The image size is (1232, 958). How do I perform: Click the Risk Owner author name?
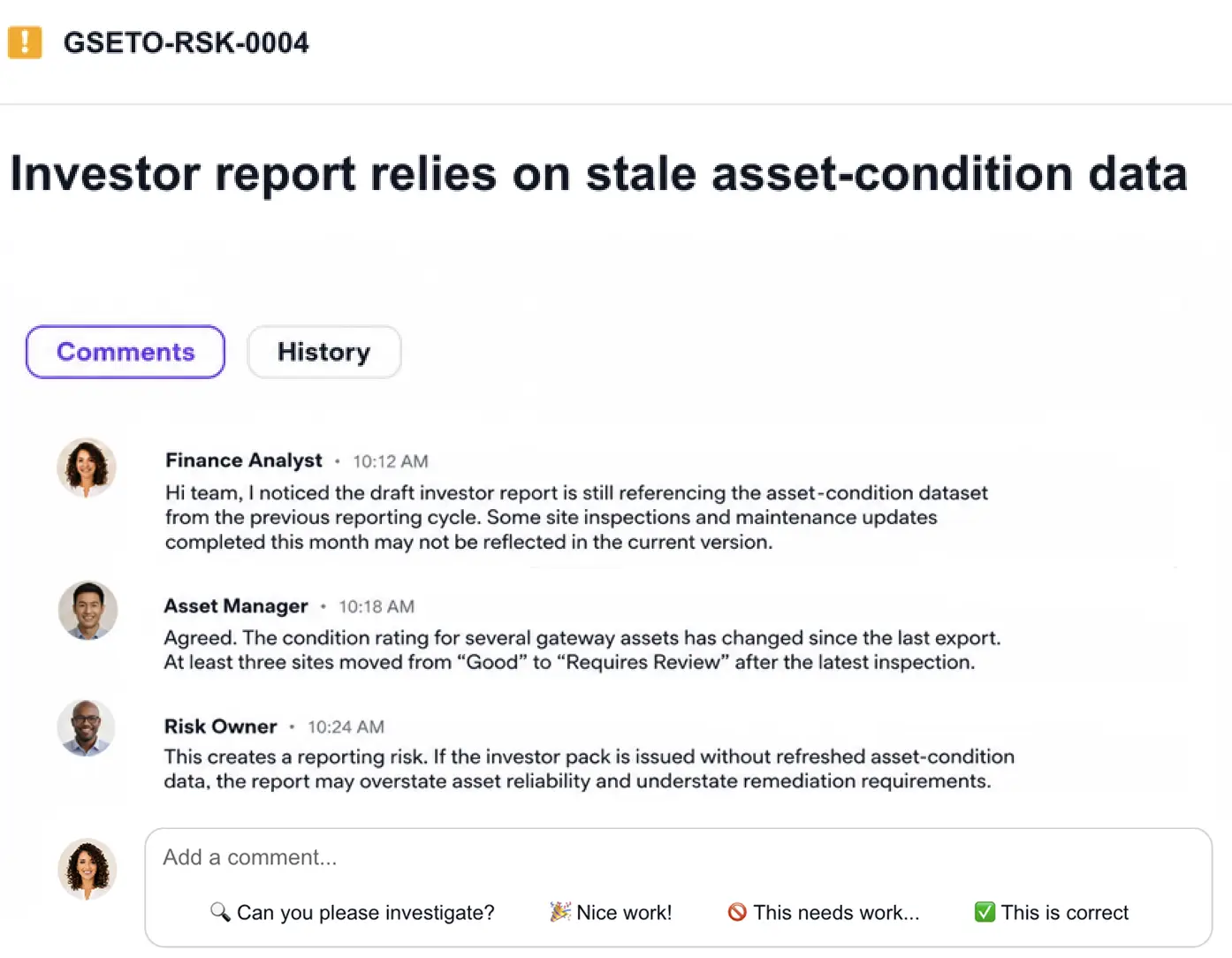(221, 726)
